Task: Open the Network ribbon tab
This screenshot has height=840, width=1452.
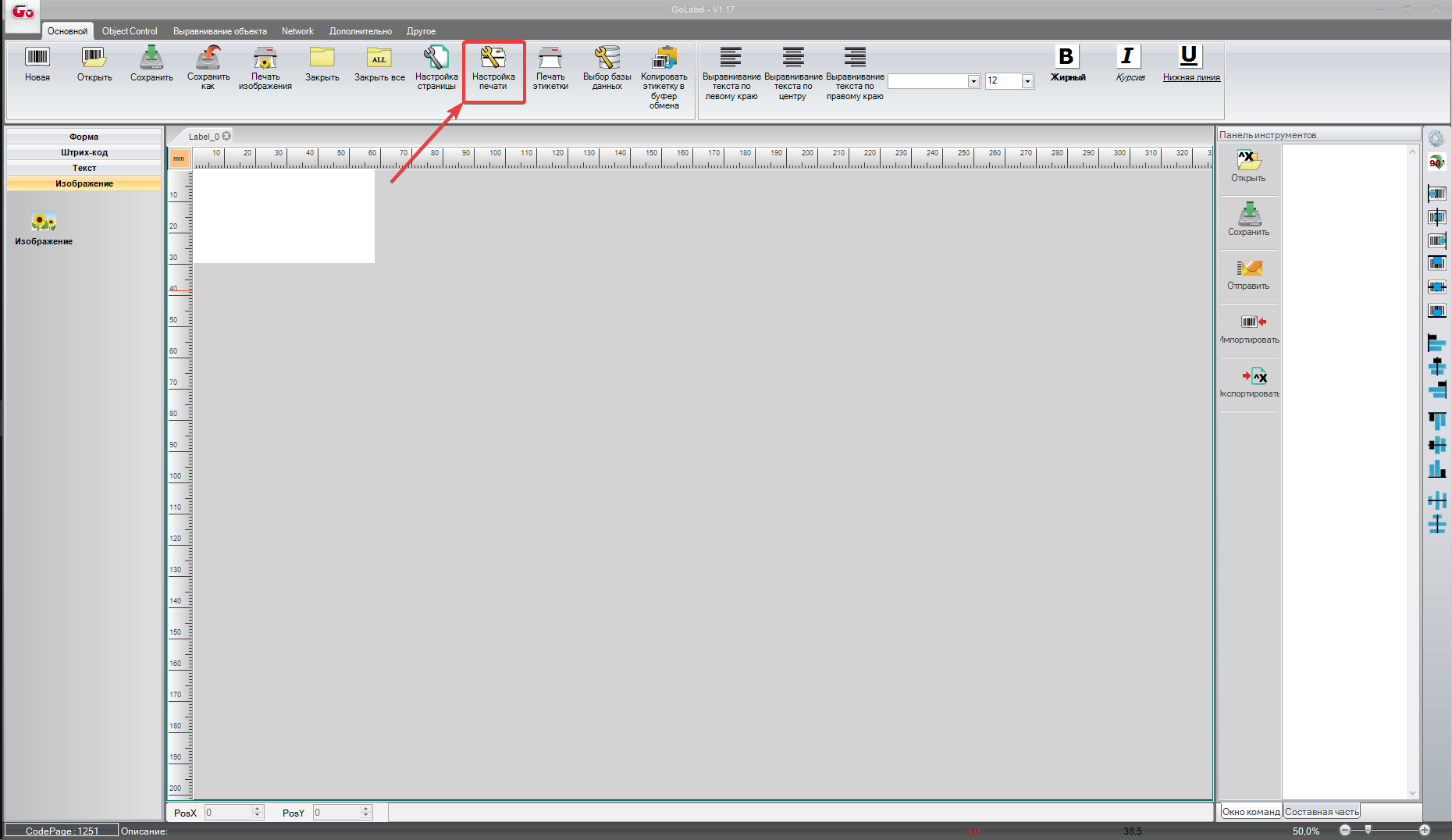Action: coord(297,31)
